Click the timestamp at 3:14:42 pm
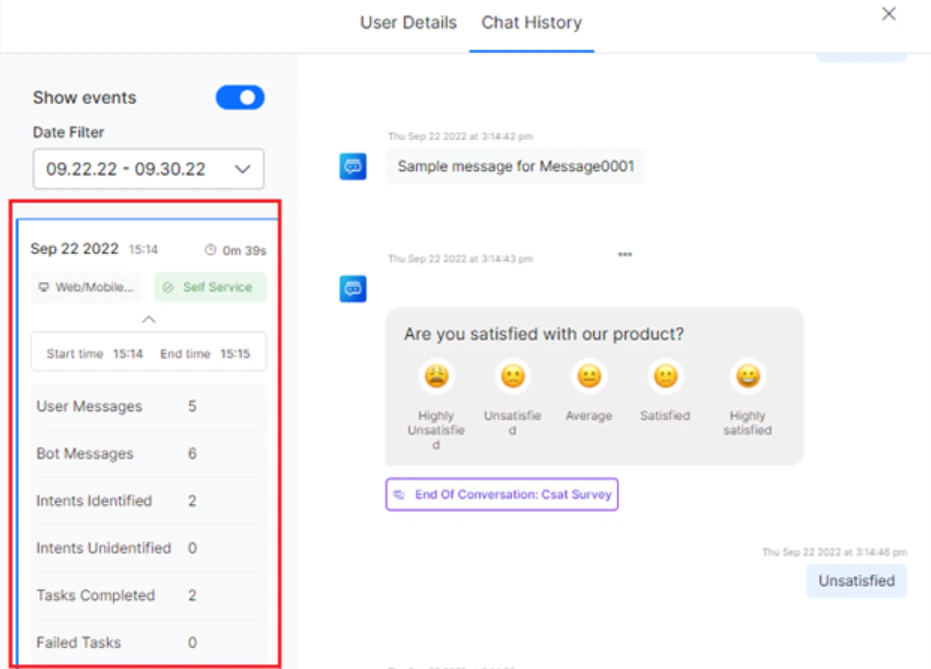Image resolution: width=931 pixels, height=669 pixels. (460, 137)
